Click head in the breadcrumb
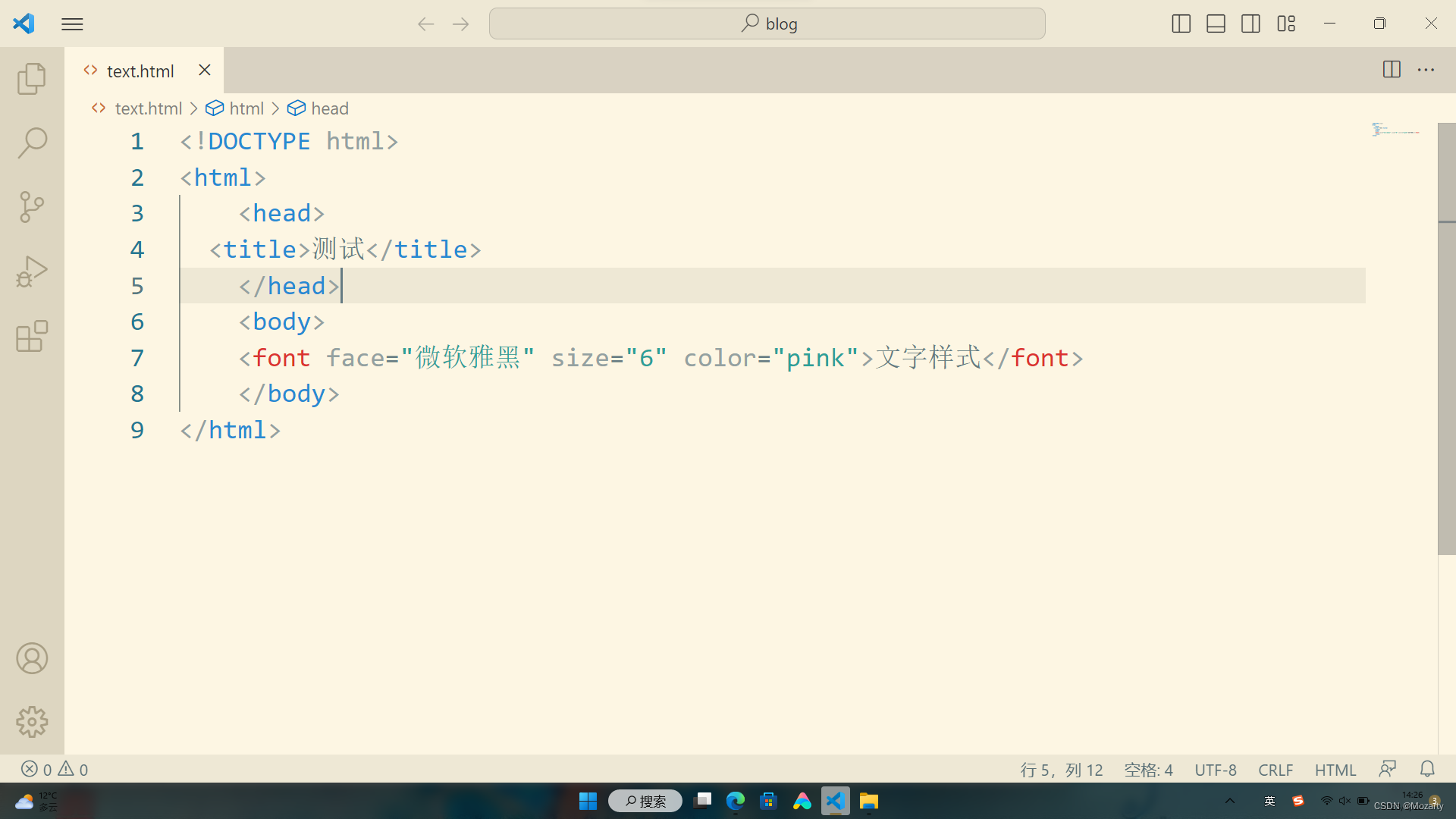Screen dimensions: 1456x819 point(330,108)
